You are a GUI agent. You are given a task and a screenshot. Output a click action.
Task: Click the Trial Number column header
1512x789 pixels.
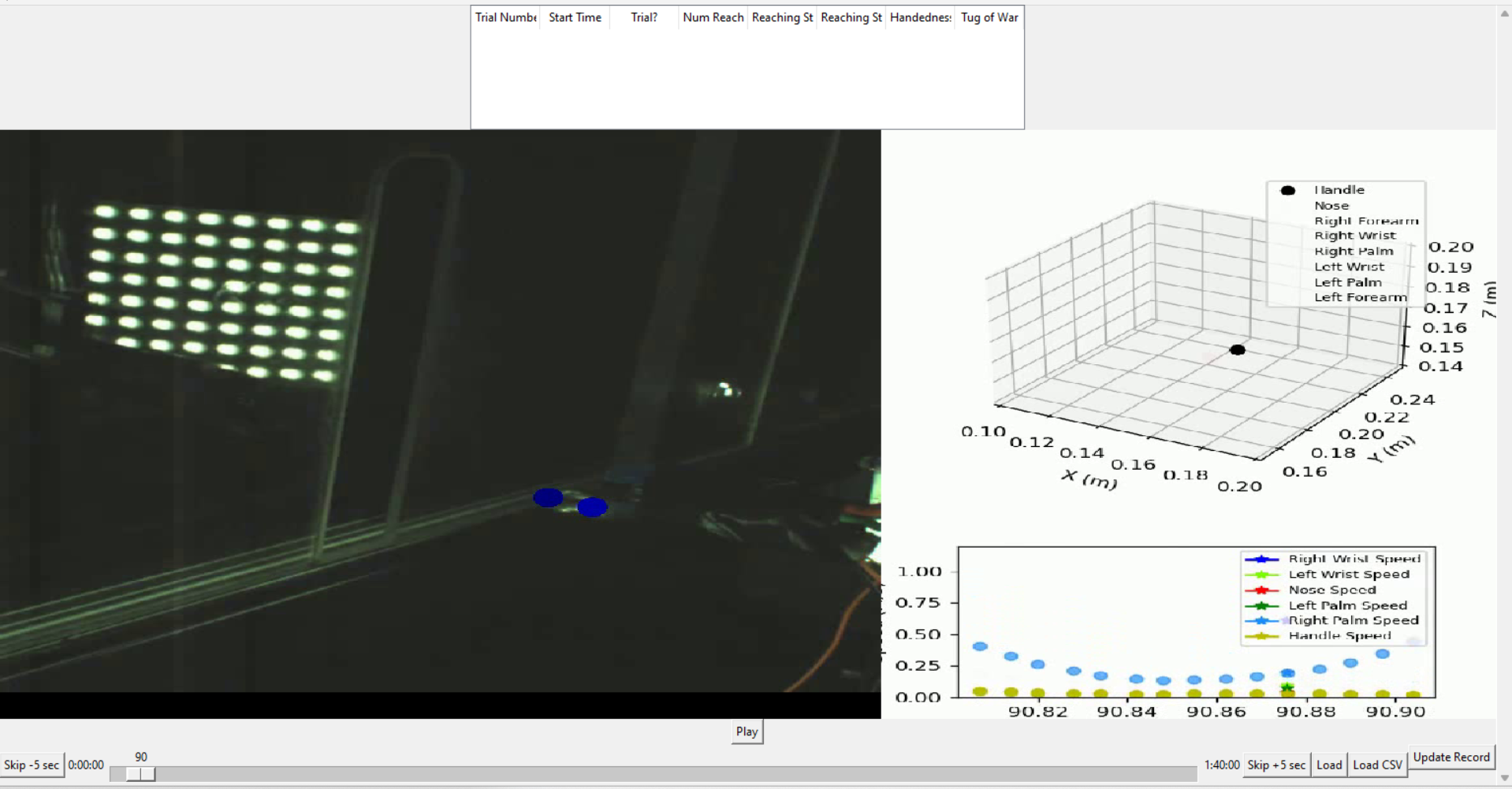(x=505, y=17)
